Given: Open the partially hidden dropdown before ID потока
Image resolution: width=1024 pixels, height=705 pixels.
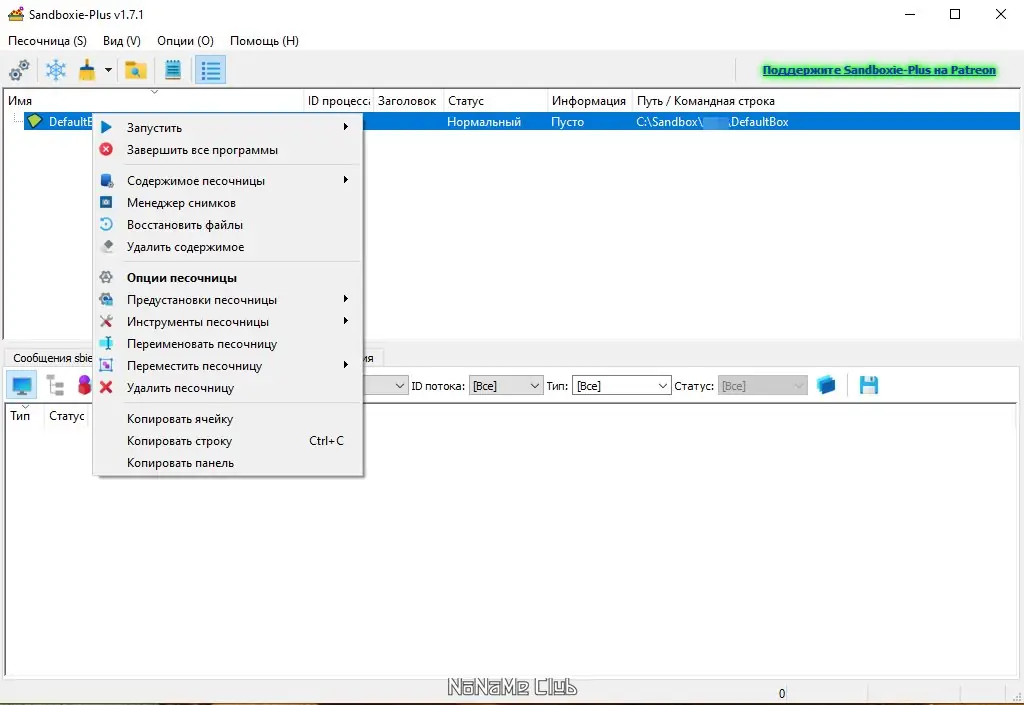Looking at the screenshot, I should coord(386,386).
